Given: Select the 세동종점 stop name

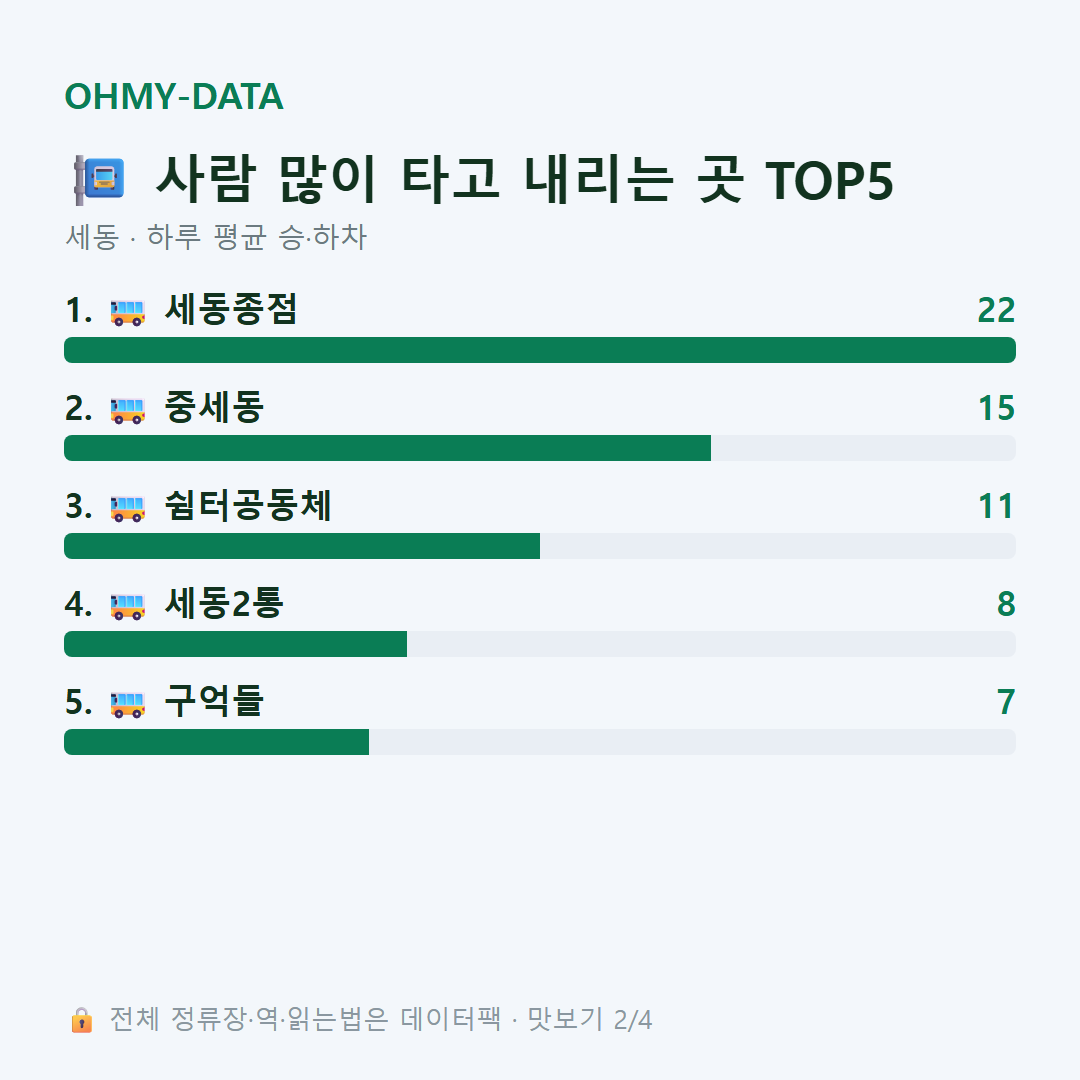Looking at the screenshot, I should 231,309.
